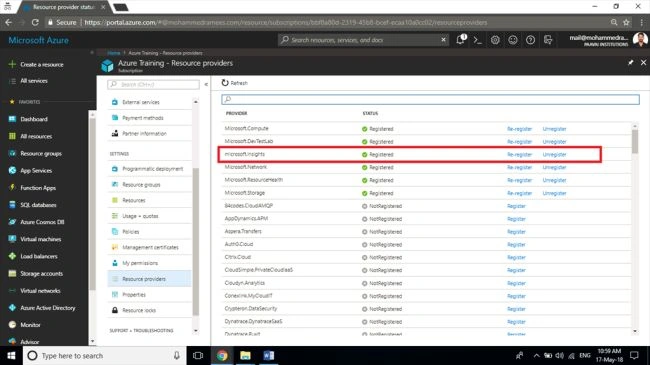Click the provider filter search field
Viewport: 650px width, 365px height.
pyautogui.click(x=430, y=99)
